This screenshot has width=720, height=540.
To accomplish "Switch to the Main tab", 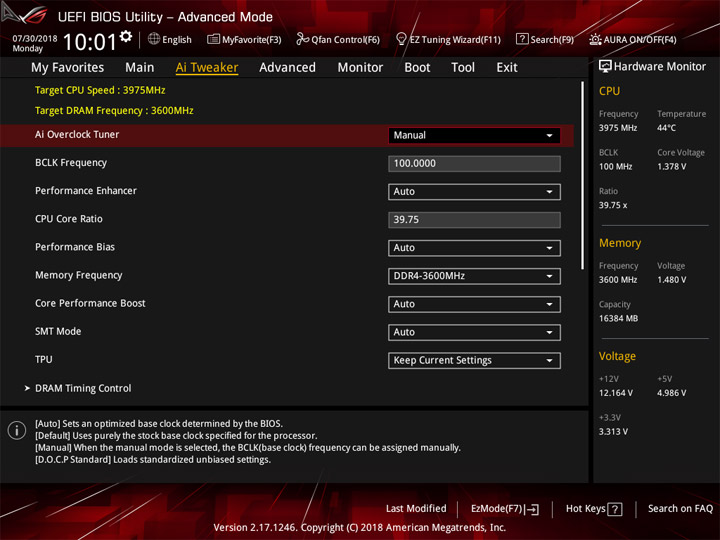I will click(x=140, y=68).
